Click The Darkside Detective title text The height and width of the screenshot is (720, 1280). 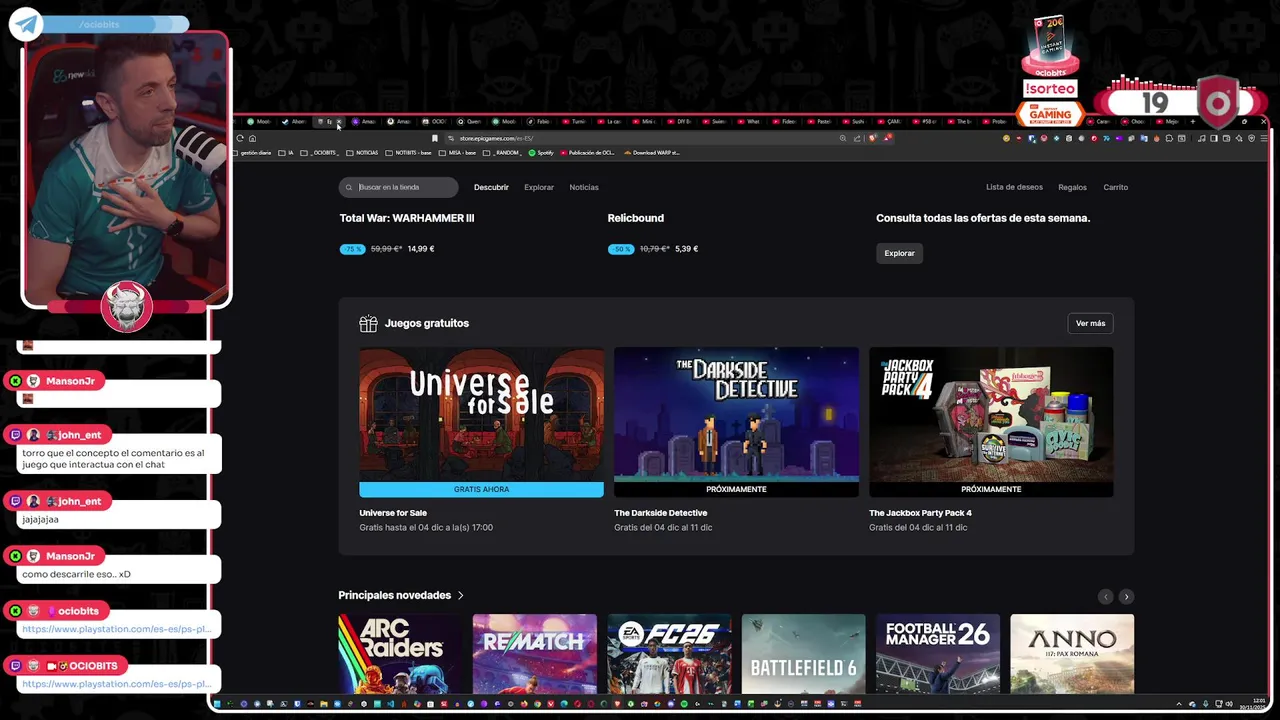pos(660,513)
